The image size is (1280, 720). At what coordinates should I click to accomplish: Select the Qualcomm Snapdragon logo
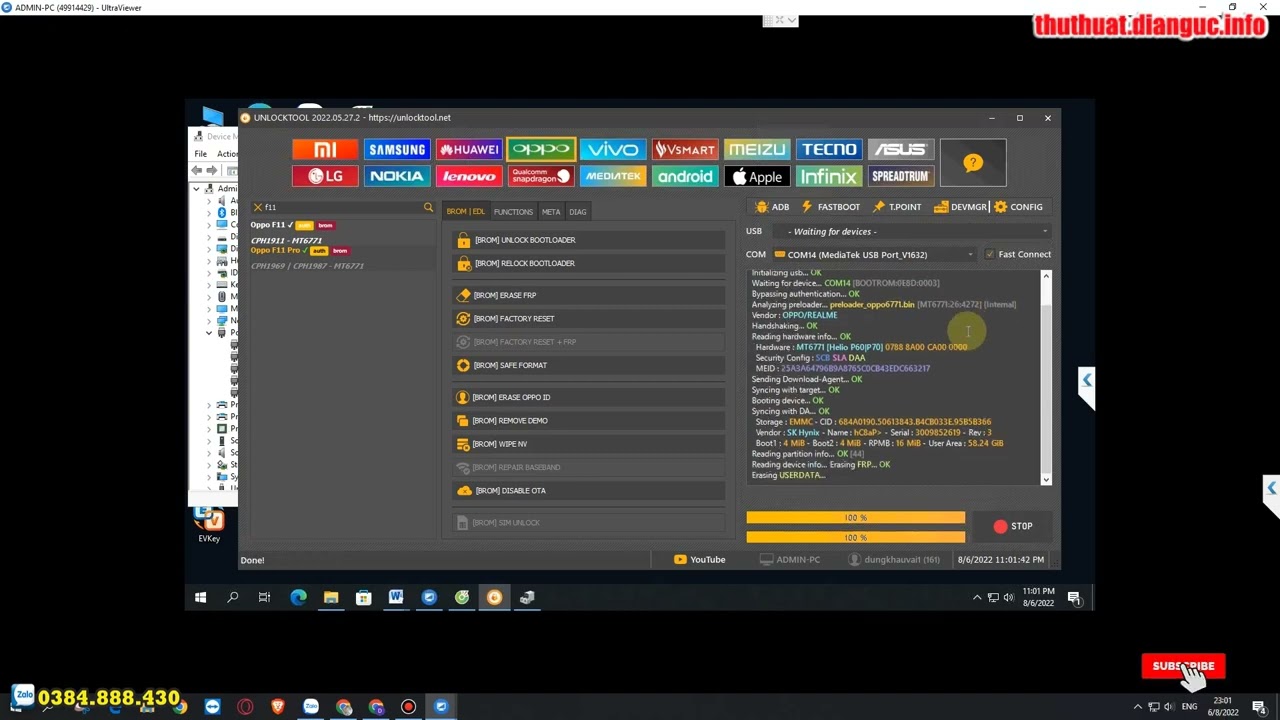(541, 176)
